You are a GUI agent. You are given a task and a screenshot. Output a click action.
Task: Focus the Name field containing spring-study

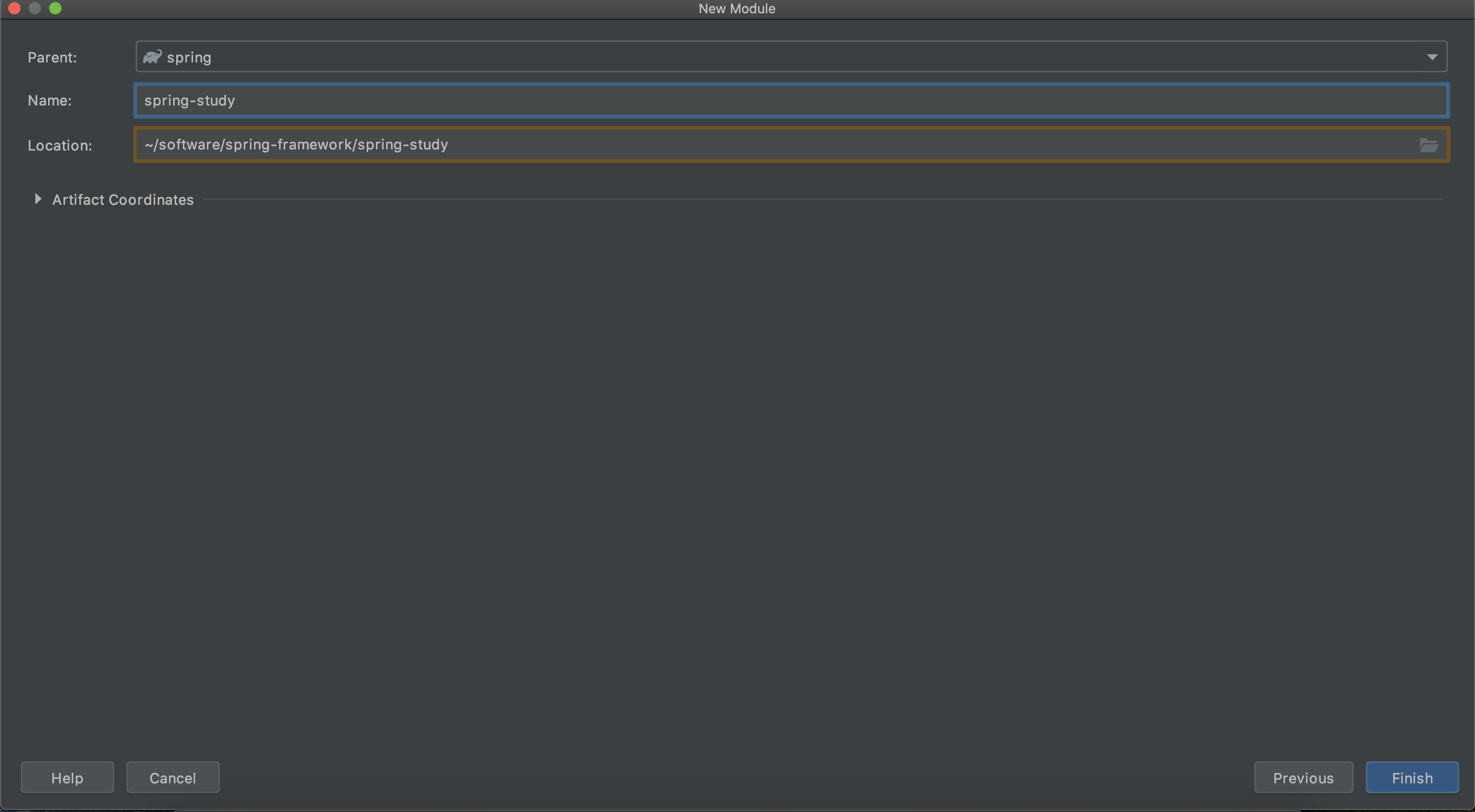[x=791, y=100]
